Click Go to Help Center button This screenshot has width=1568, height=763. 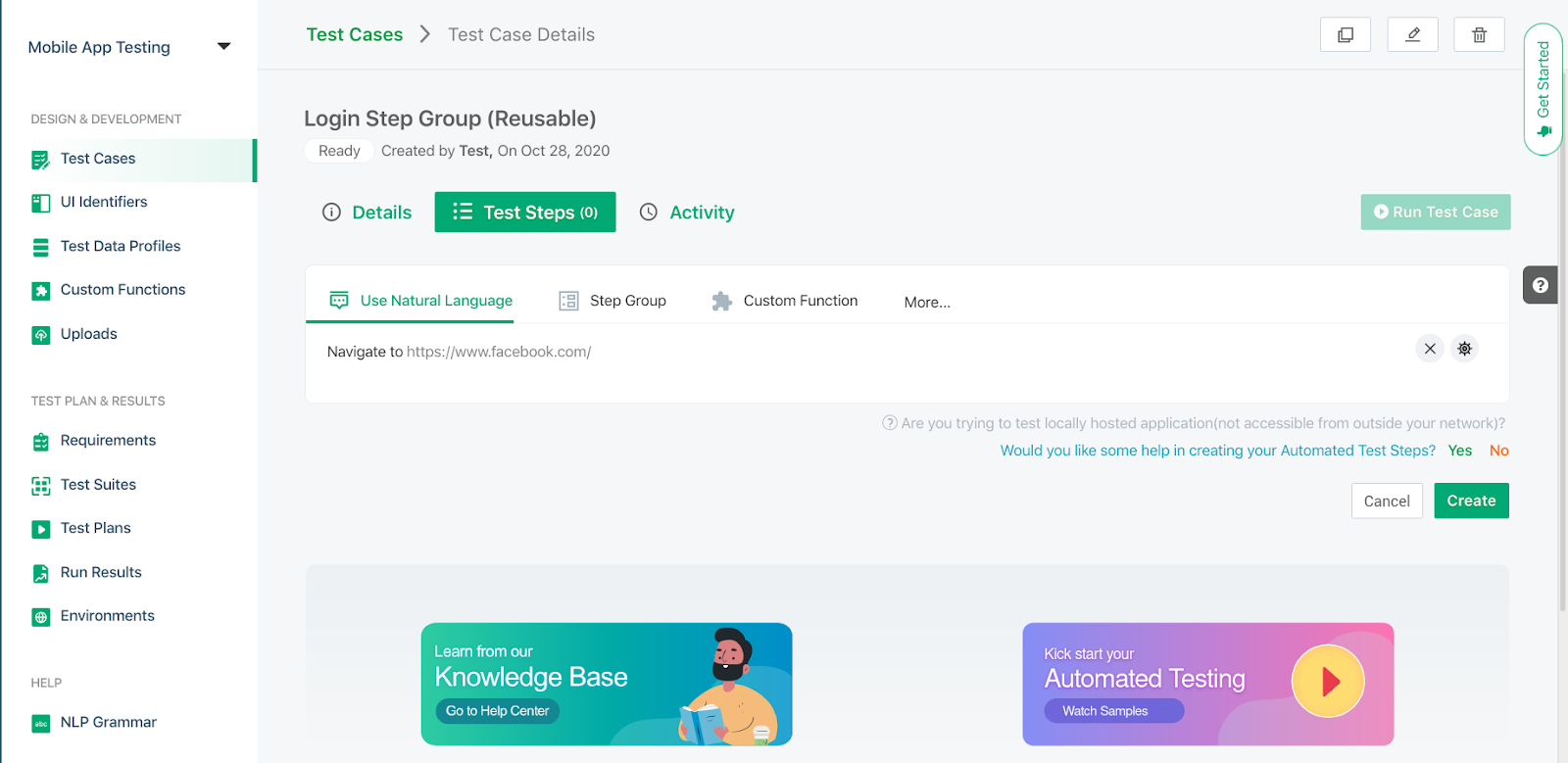497,711
